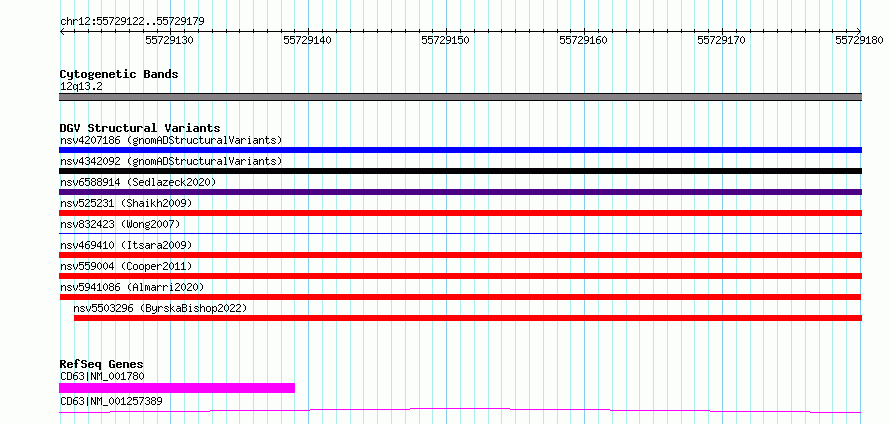890x424 pixels.
Task: Select the gray 12q13.2 cytogenetic band bar
Action: pyautogui.click(x=460, y=97)
